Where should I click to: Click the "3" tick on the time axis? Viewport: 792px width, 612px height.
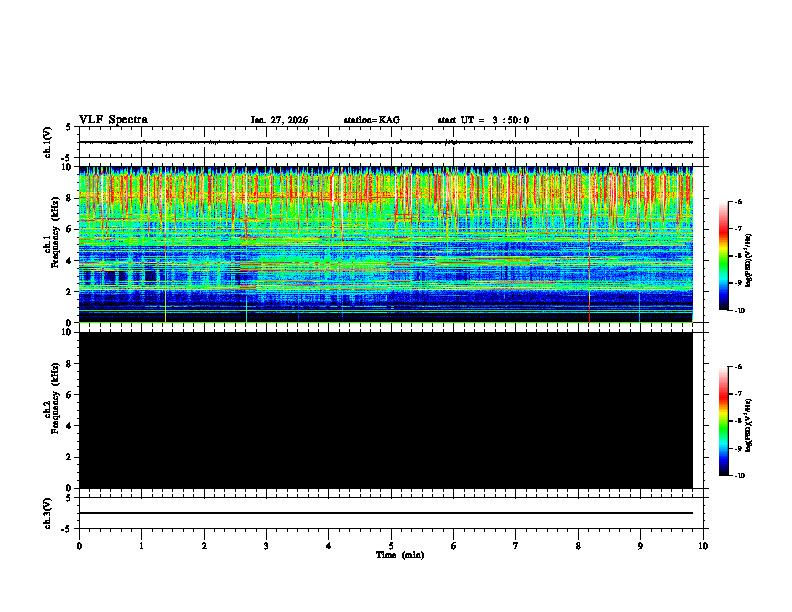pyautogui.click(x=266, y=546)
